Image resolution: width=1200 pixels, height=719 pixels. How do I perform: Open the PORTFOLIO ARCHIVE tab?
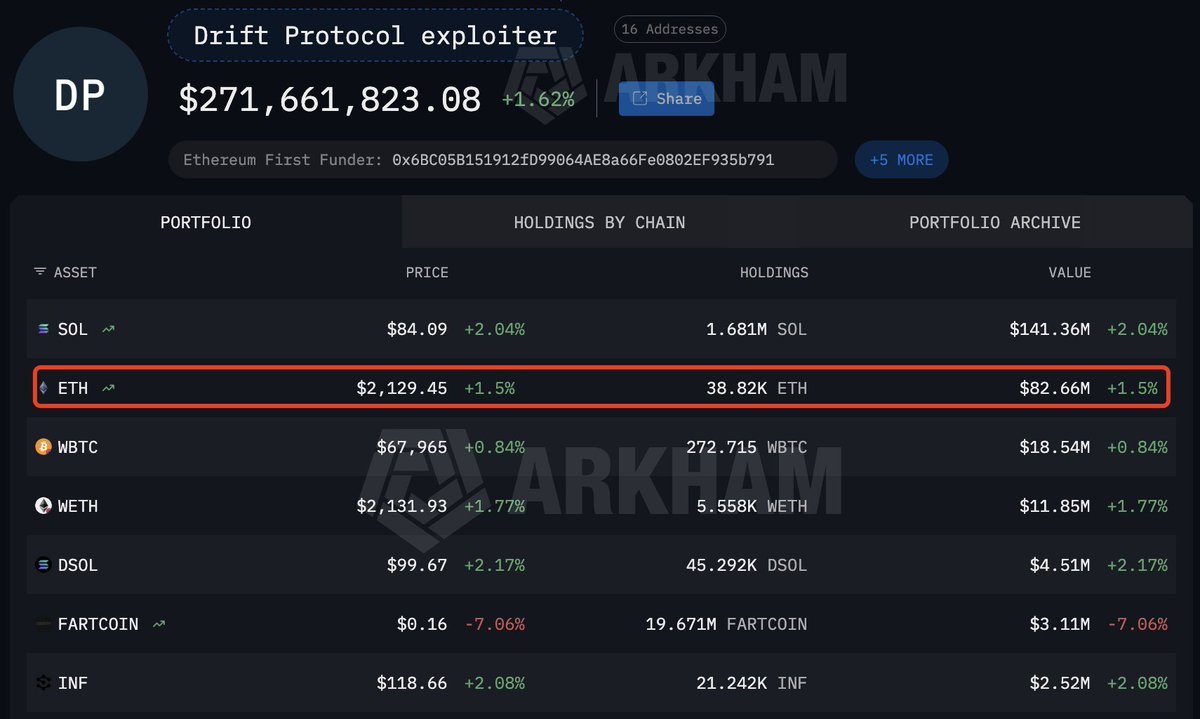994,222
